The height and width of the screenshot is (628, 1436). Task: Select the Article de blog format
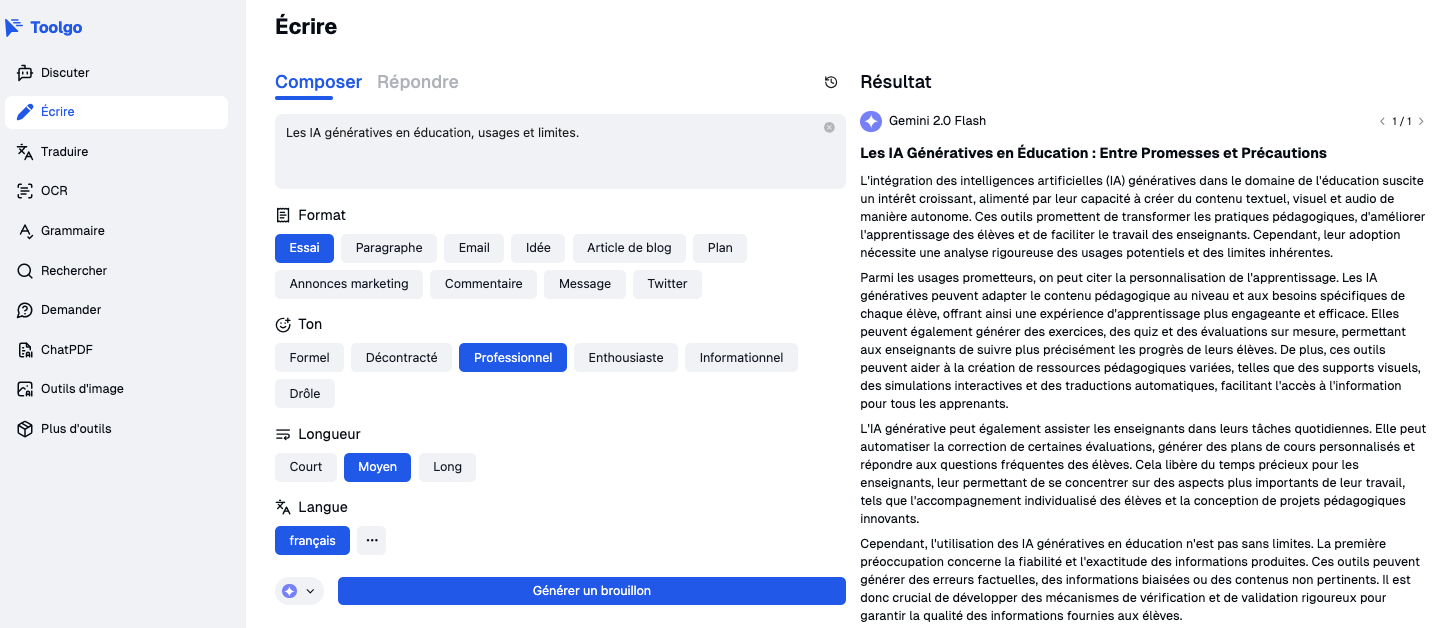click(x=629, y=248)
